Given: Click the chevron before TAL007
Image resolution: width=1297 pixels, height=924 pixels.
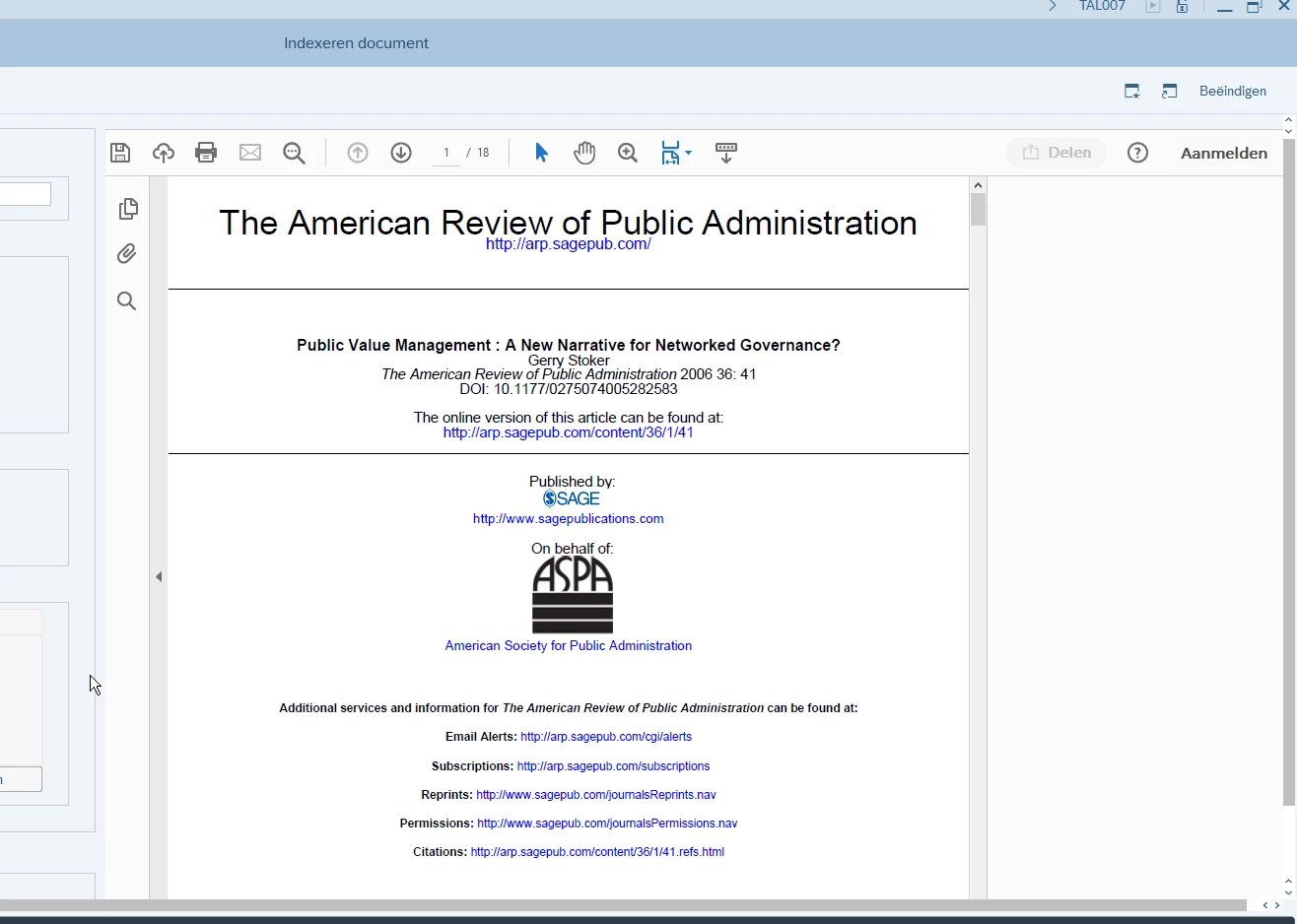Looking at the screenshot, I should click(x=1053, y=6).
